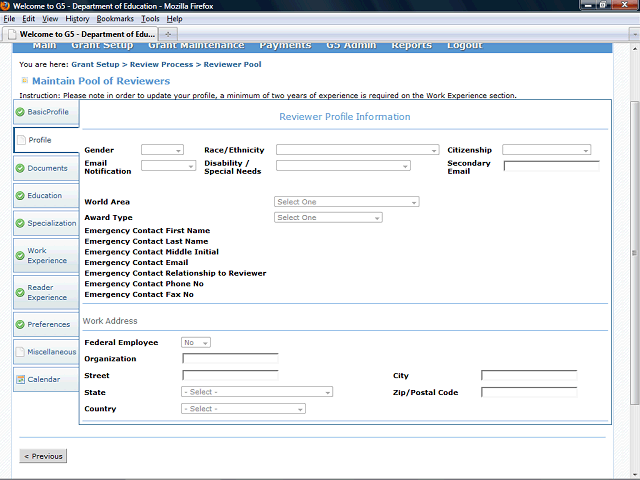
Task: Open the Bookmarks menu in Firefox
Action: tap(113, 19)
